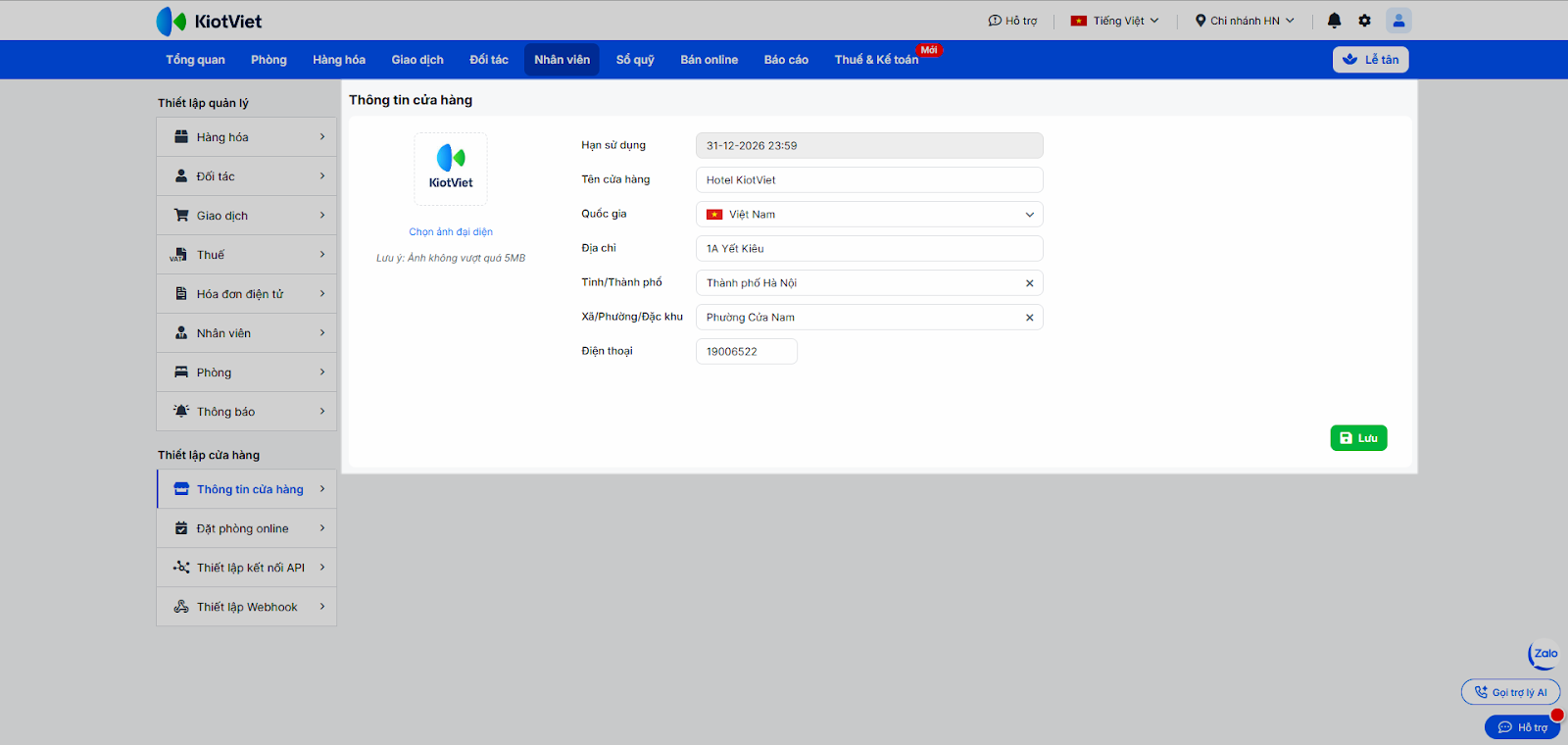Click the Nhân viên sidebar icon
Screen dimensions: 1568x745
[x=181, y=333]
